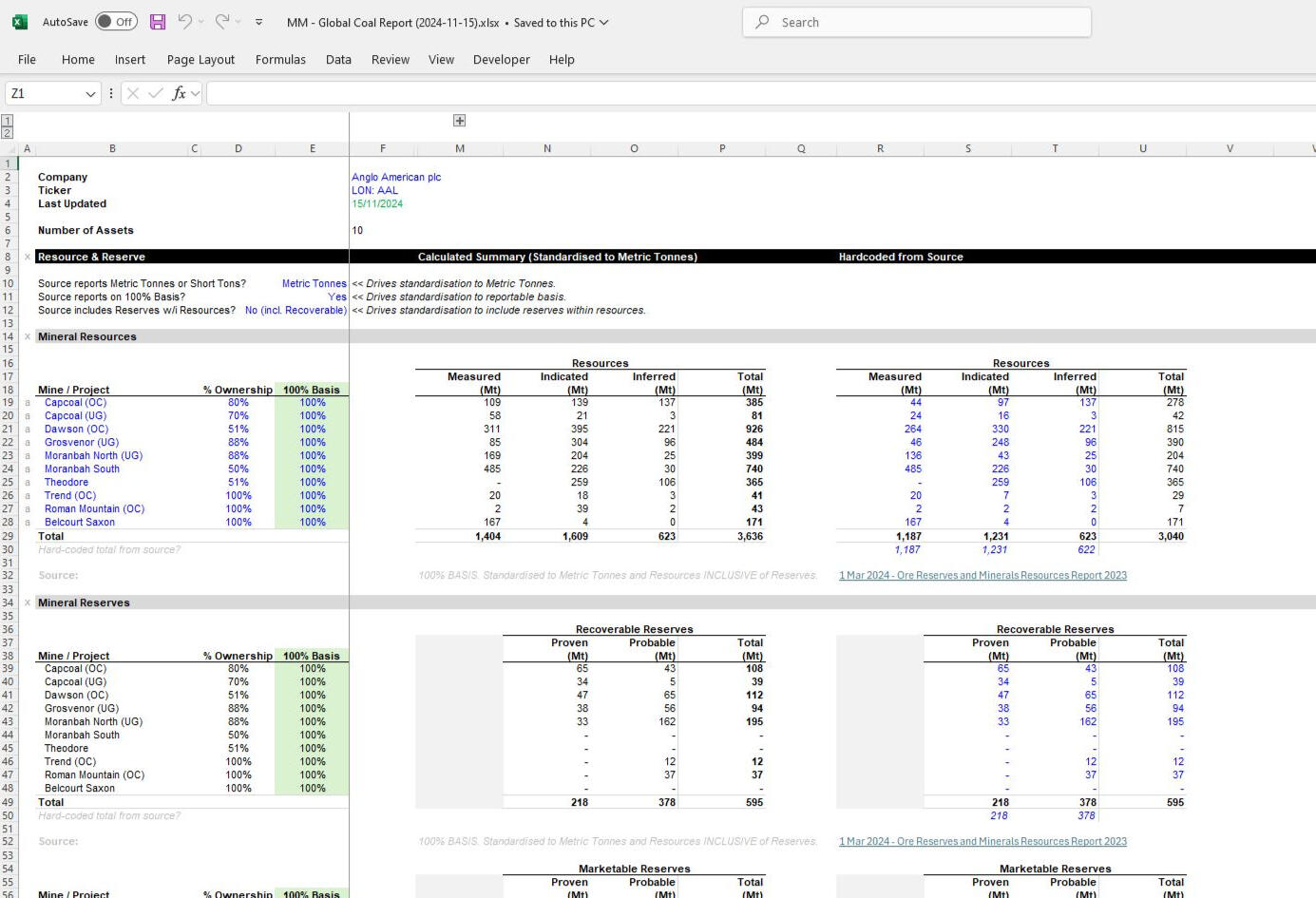
Task: Show outline level 2 columns
Action: pos(7,133)
